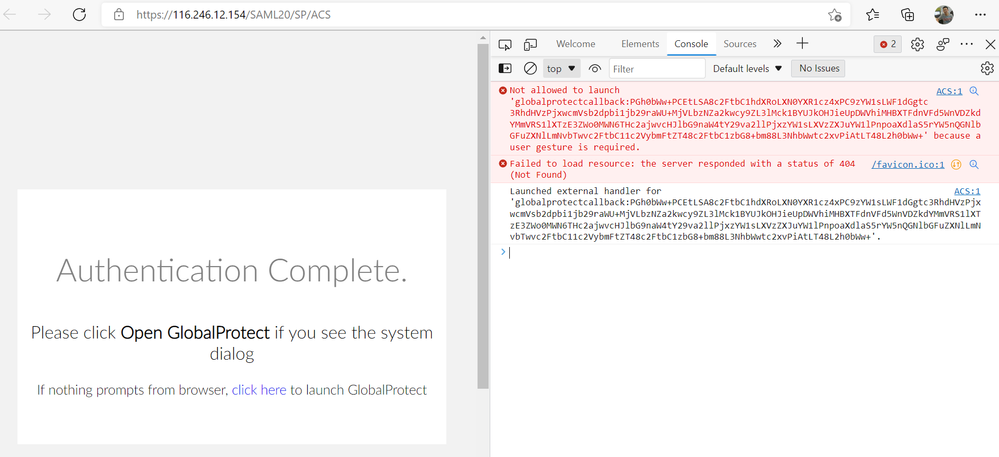Open console settings gear icon
Viewport: 999px width, 457px height.
coord(987,68)
